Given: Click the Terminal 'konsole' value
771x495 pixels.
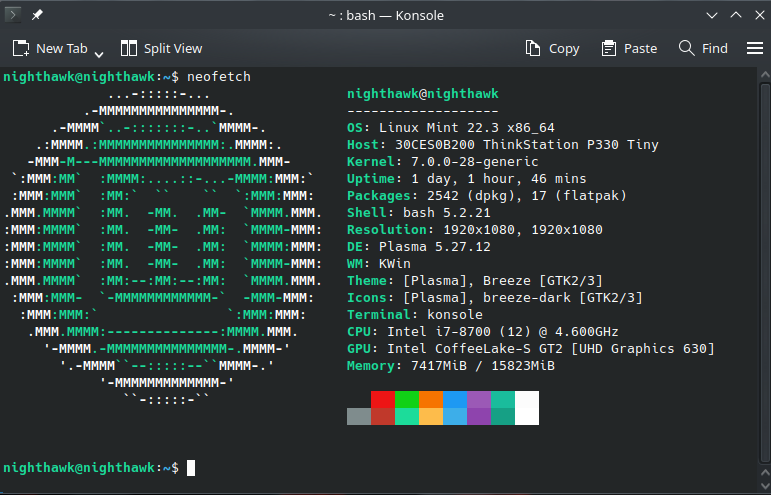Looking at the screenshot, I should pos(455,315).
